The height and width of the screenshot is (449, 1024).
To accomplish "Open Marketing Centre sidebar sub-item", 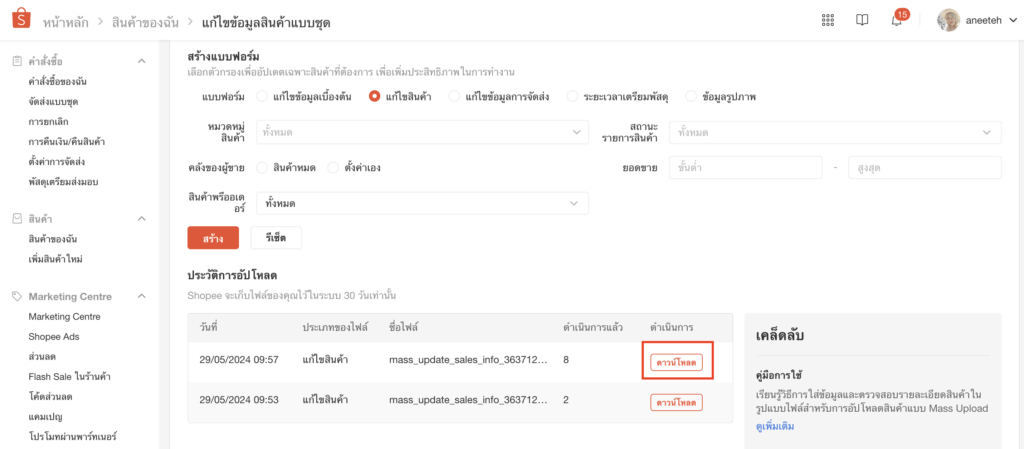I will click(x=65, y=317).
